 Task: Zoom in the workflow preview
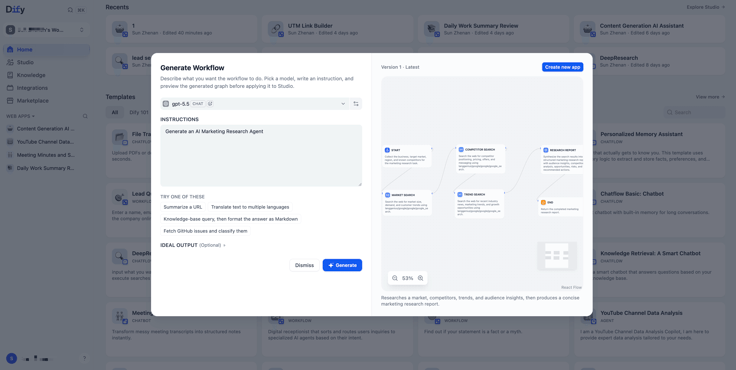click(421, 278)
